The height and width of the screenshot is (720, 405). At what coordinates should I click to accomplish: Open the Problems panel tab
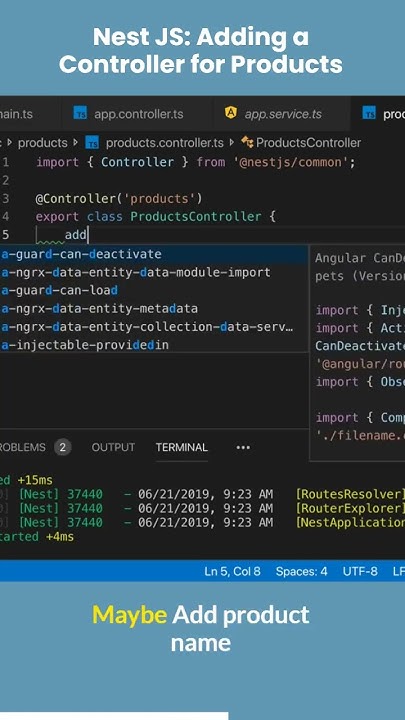[x=23, y=447]
